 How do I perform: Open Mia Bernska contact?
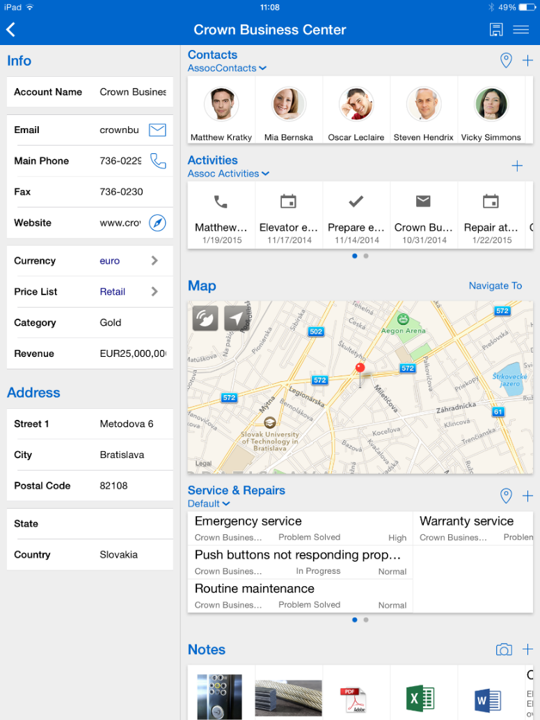pos(289,110)
